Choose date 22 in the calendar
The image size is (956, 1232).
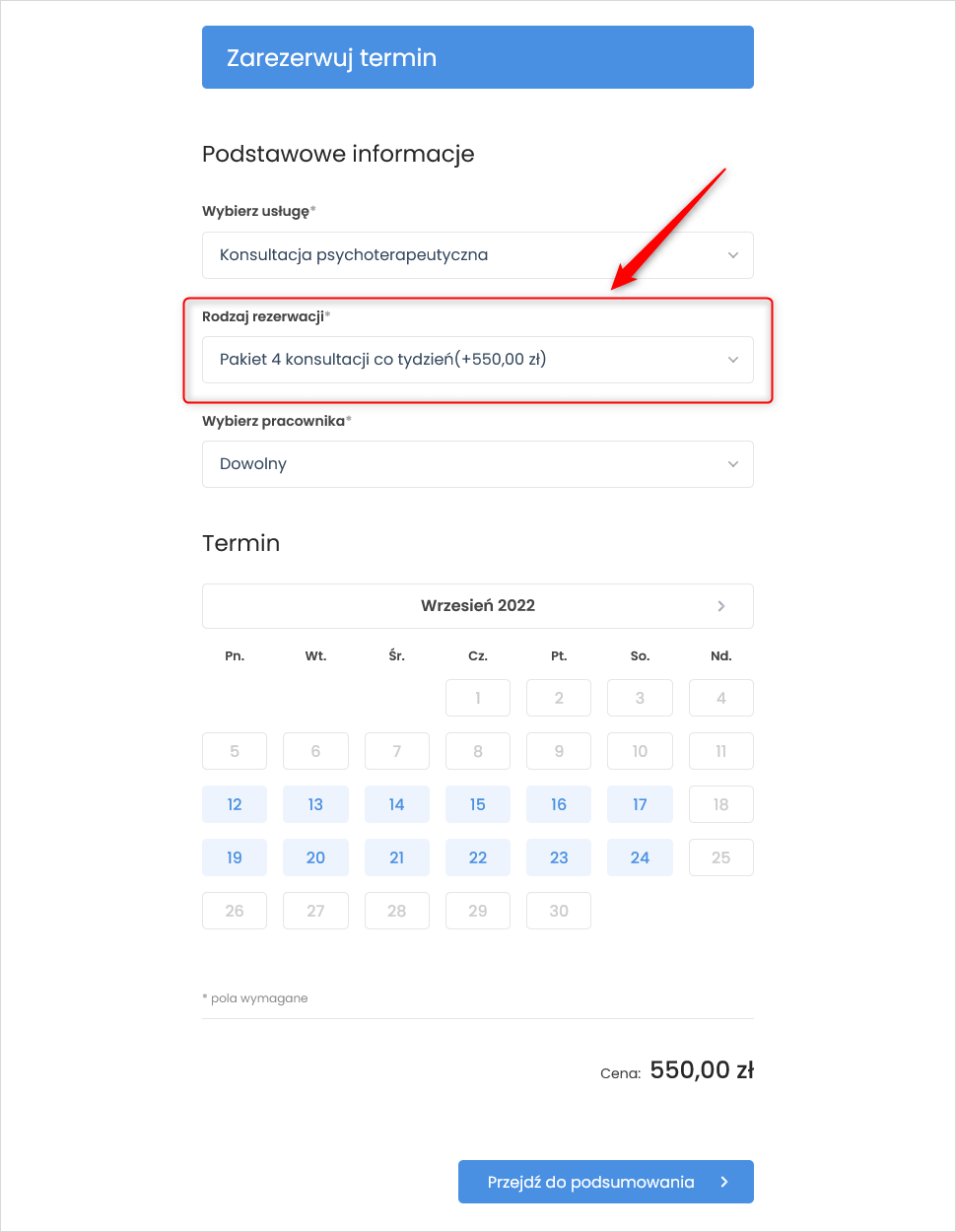point(478,857)
